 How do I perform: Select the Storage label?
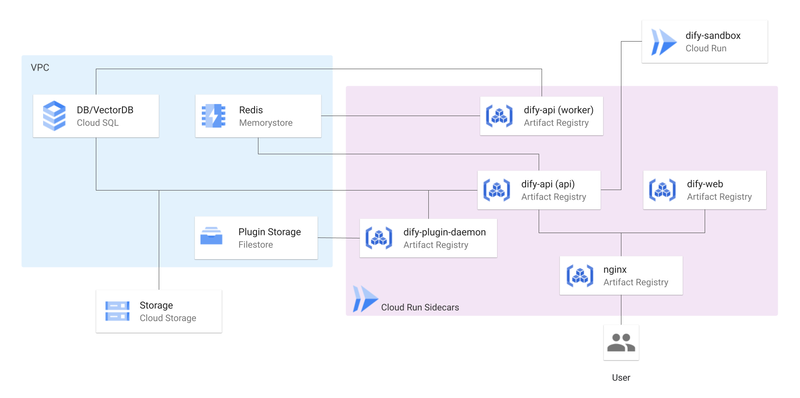156,306
